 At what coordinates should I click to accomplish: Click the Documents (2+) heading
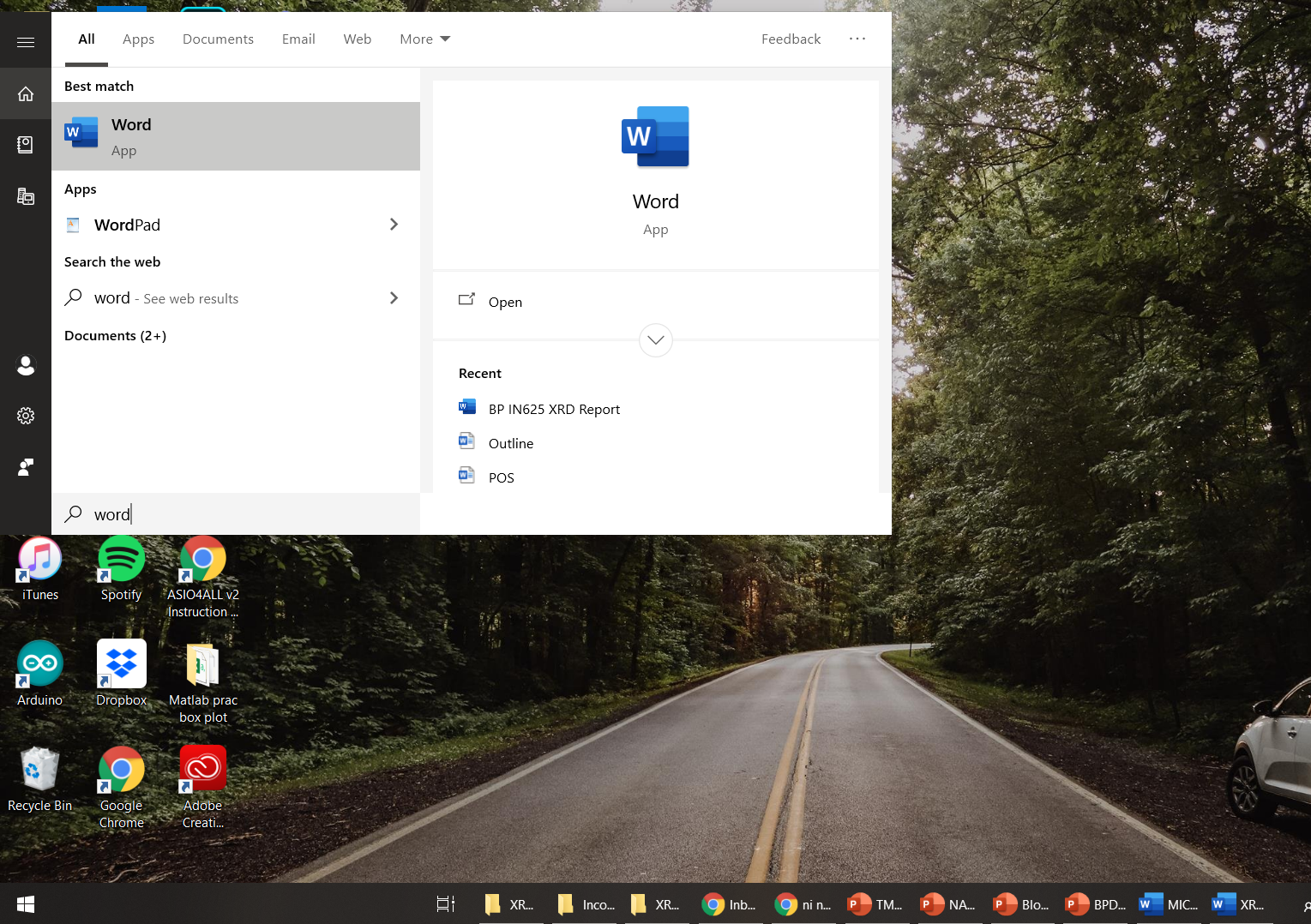tap(115, 335)
